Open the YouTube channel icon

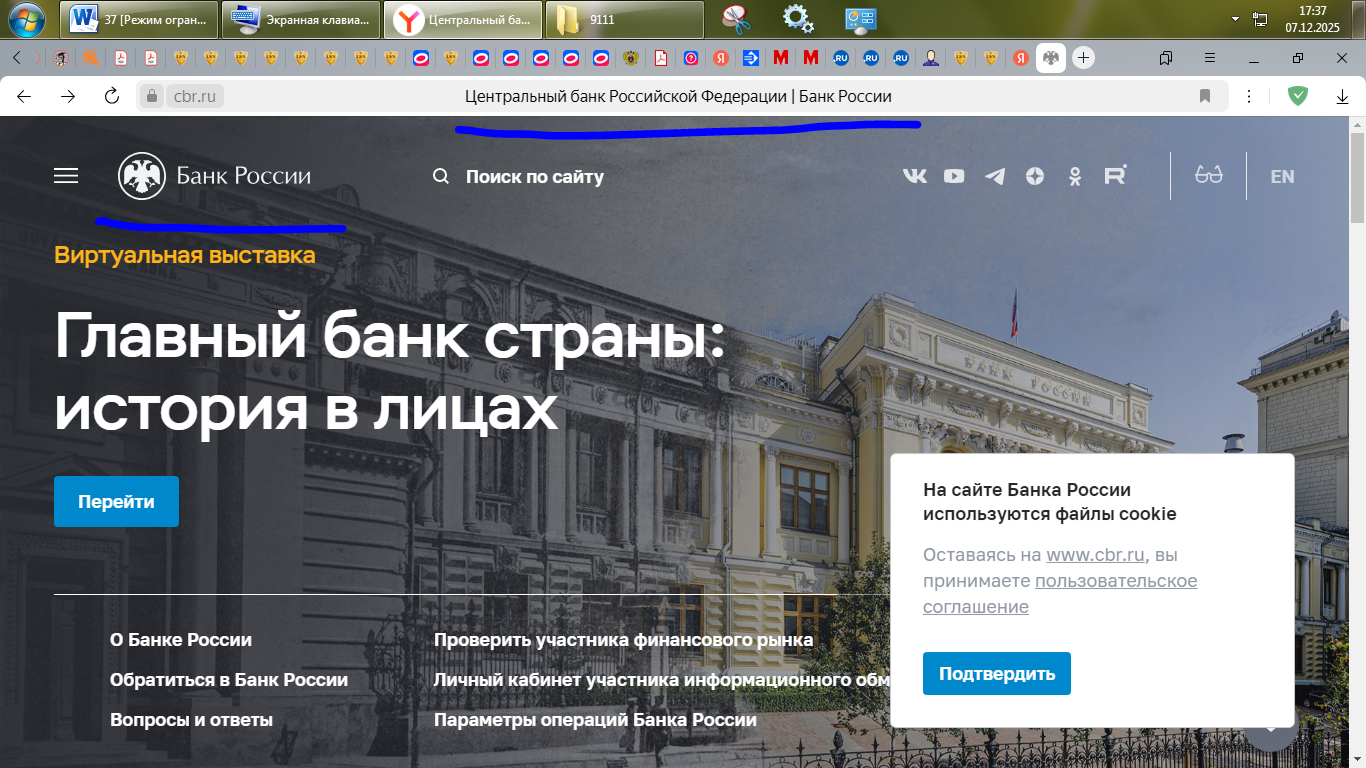[953, 176]
